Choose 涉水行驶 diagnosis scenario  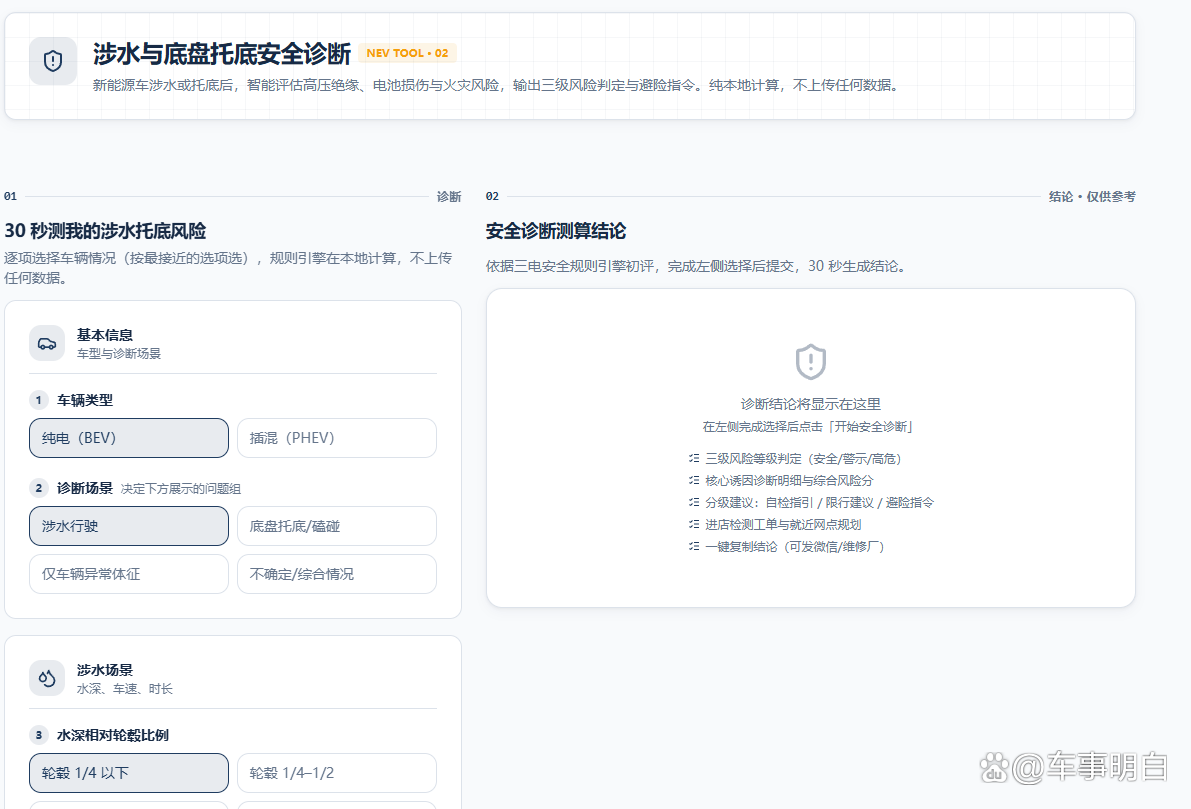click(x=129, y=526)
